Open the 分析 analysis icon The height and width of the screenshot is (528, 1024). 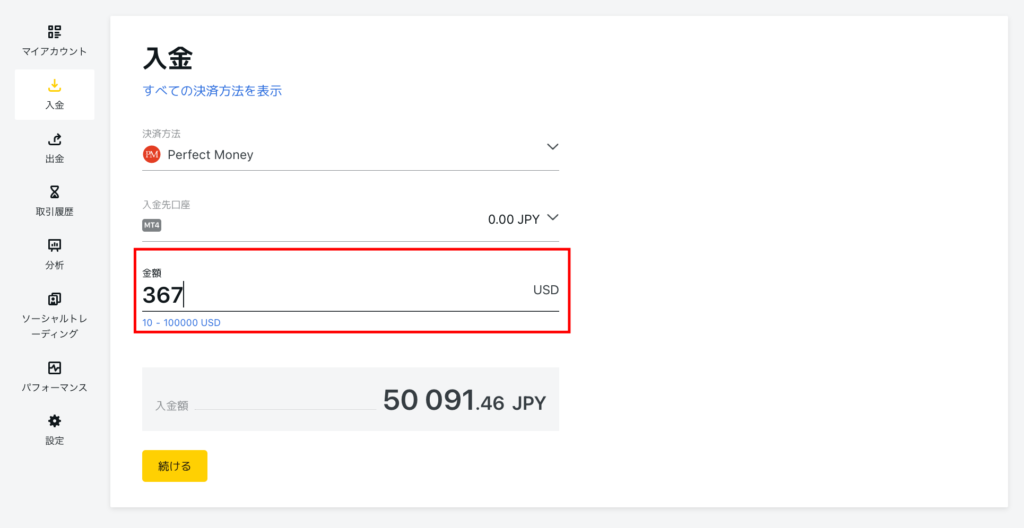[55, 245]
